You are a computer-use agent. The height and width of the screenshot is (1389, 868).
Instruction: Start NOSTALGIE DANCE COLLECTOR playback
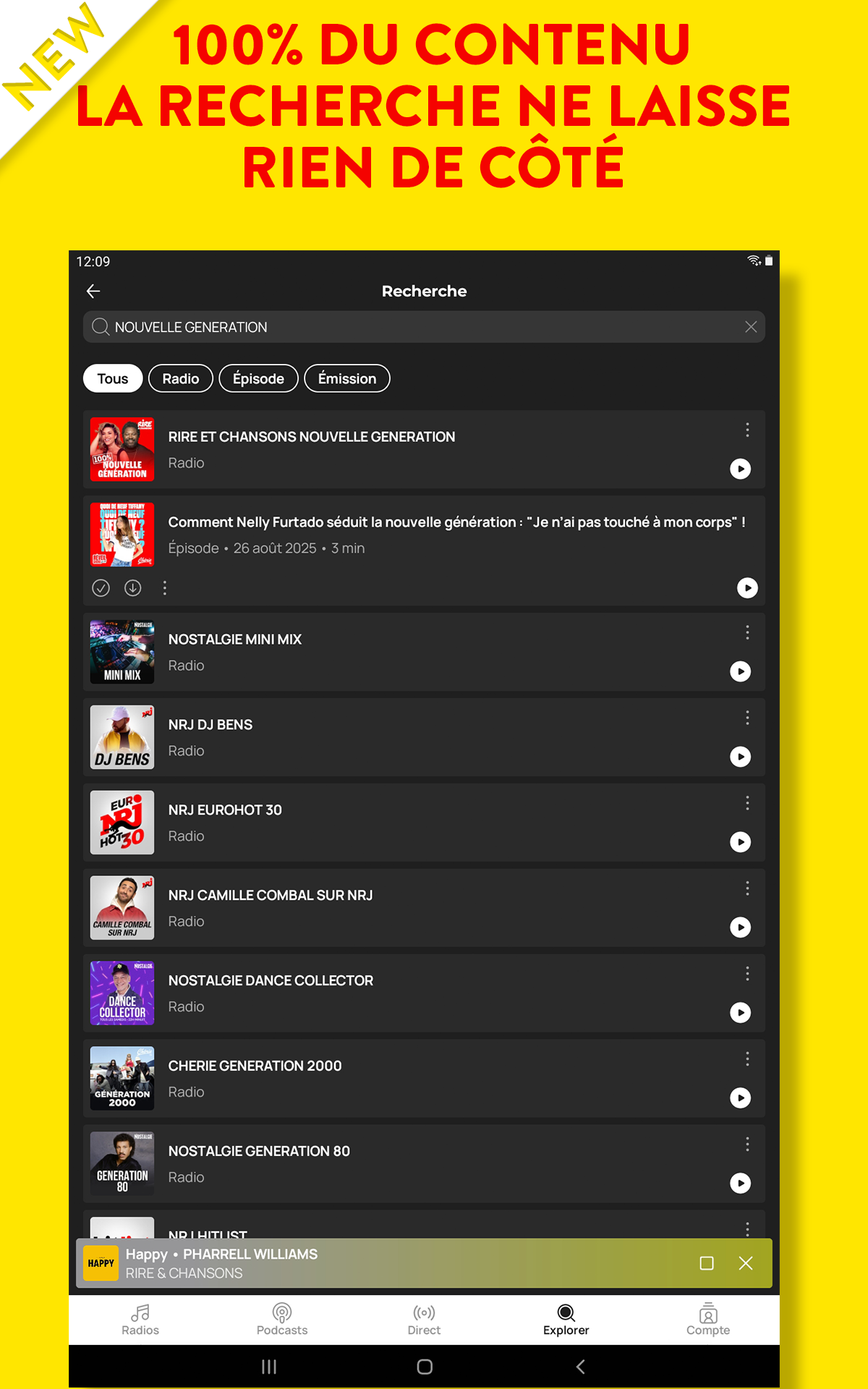point(740,1013)
